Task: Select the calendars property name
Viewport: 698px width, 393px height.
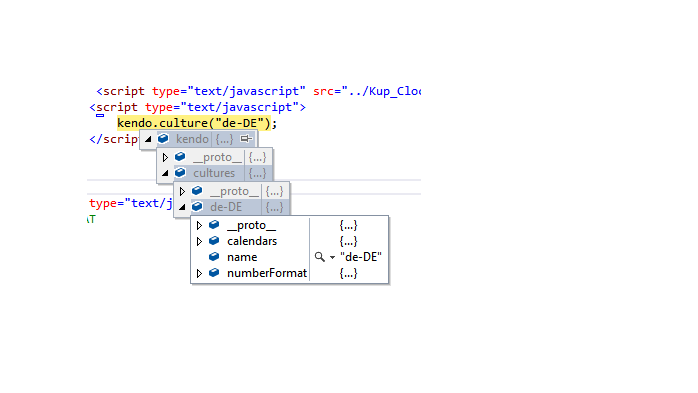Action: [x=252, y=241]
